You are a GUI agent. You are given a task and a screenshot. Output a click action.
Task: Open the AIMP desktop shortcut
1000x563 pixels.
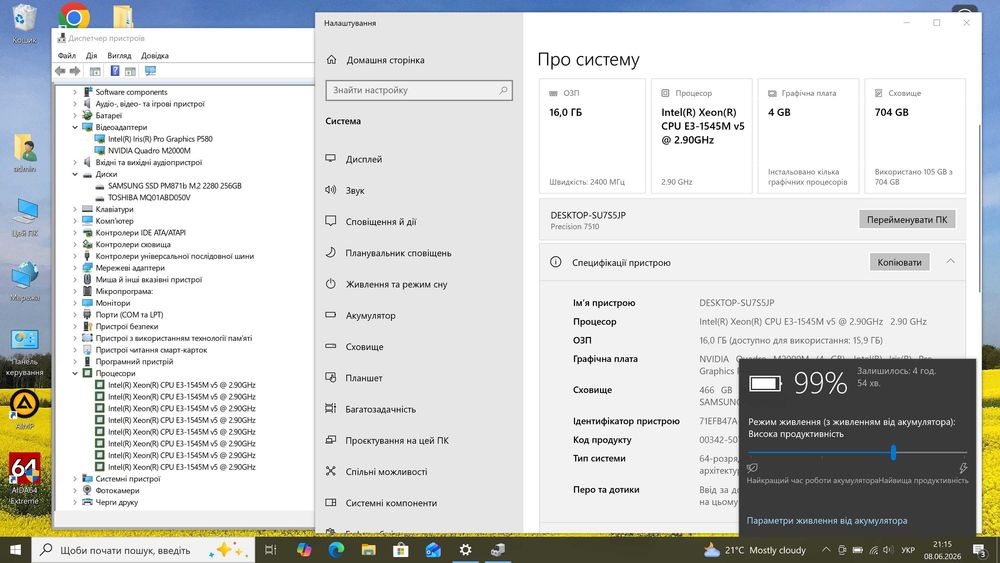tap(24, 409)
